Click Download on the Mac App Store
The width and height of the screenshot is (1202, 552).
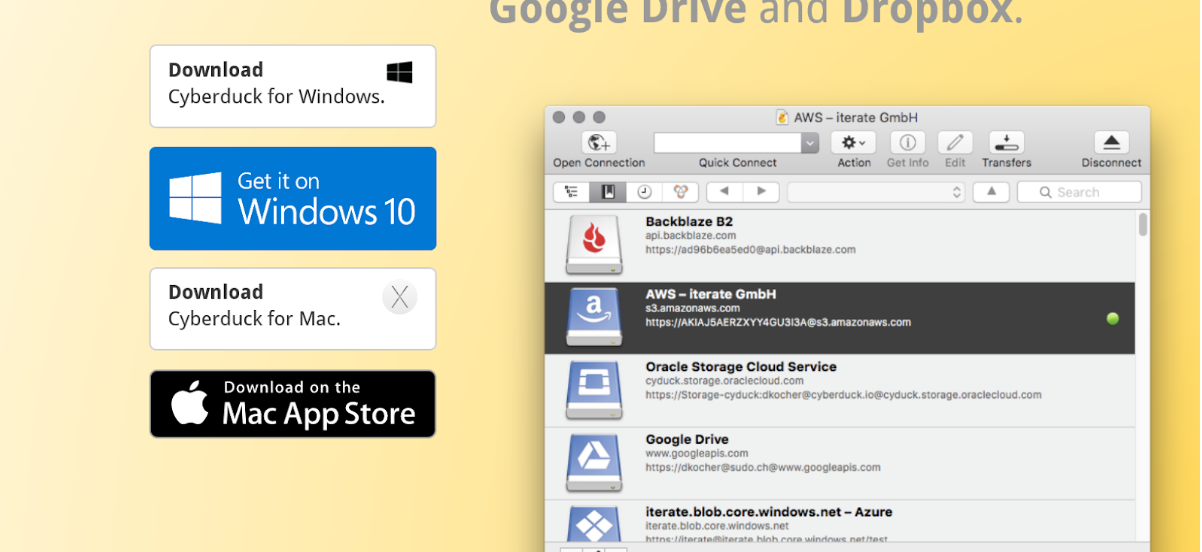pyautogui.click(x=292, y=404)
